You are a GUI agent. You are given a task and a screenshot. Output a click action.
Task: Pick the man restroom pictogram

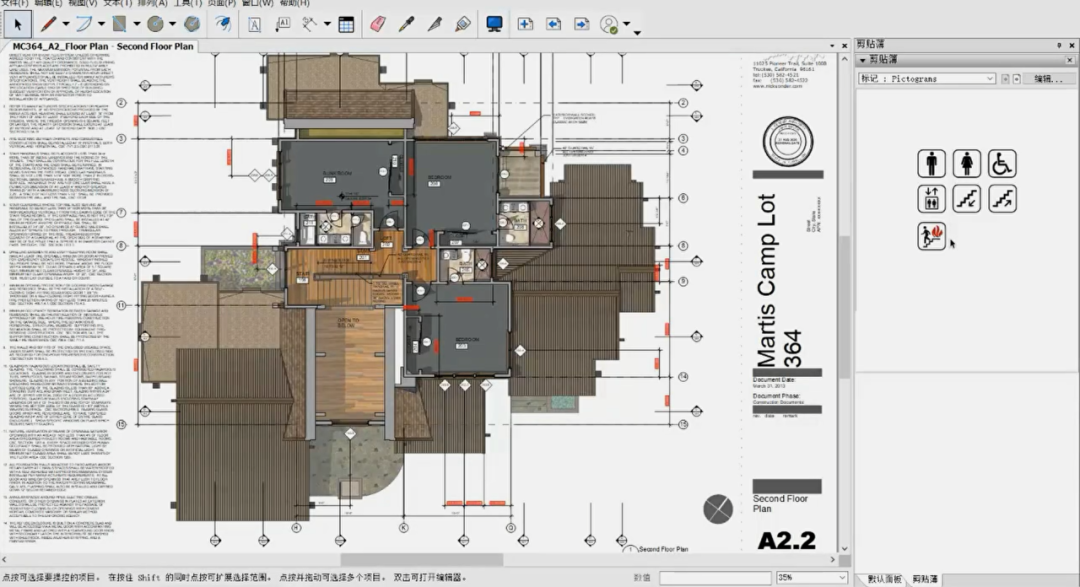tap(931, 164)
